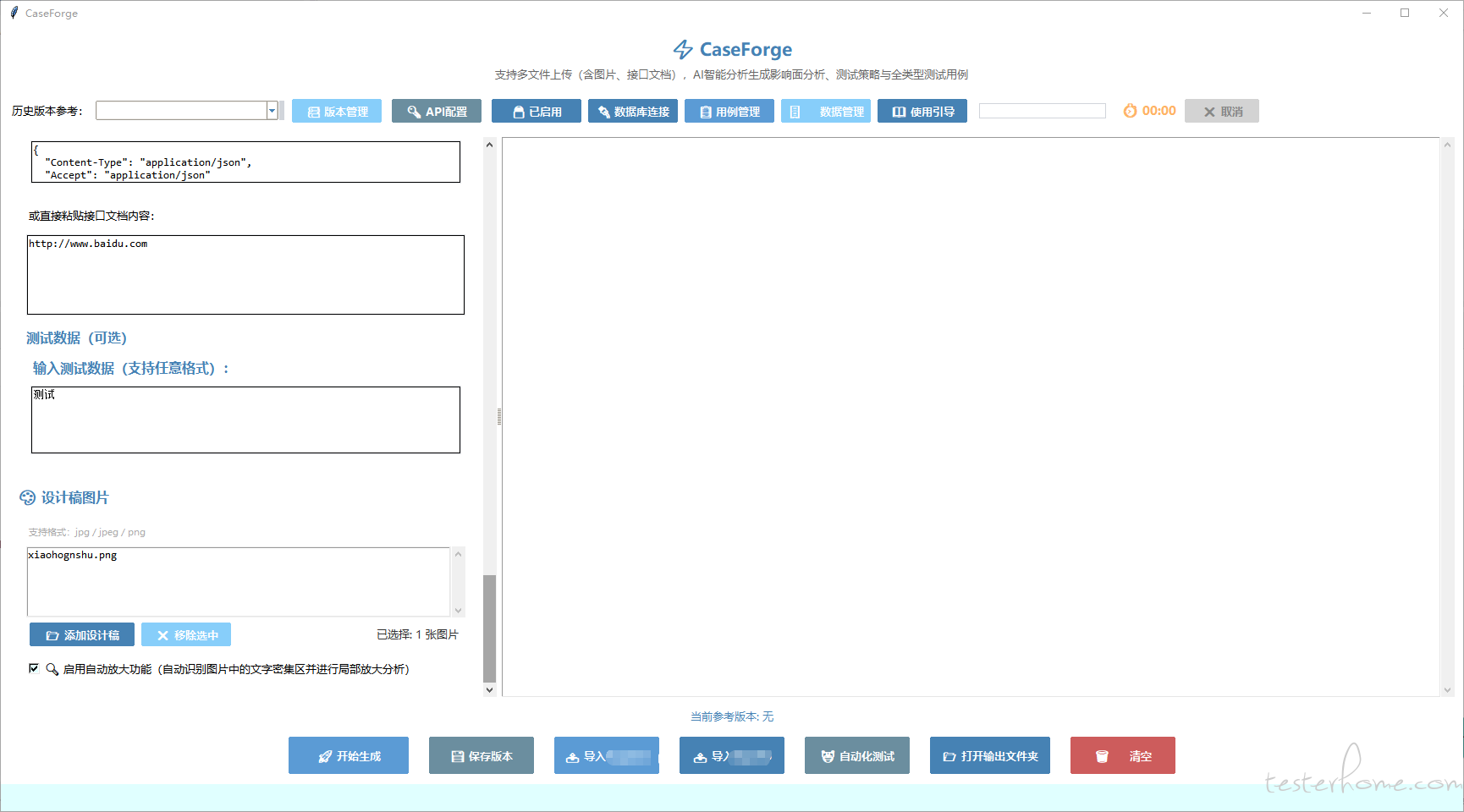Image resolution: width=1464 pixels, height=812 pixels.
Task: Open the 使用引导 guide
Action: 922,112
